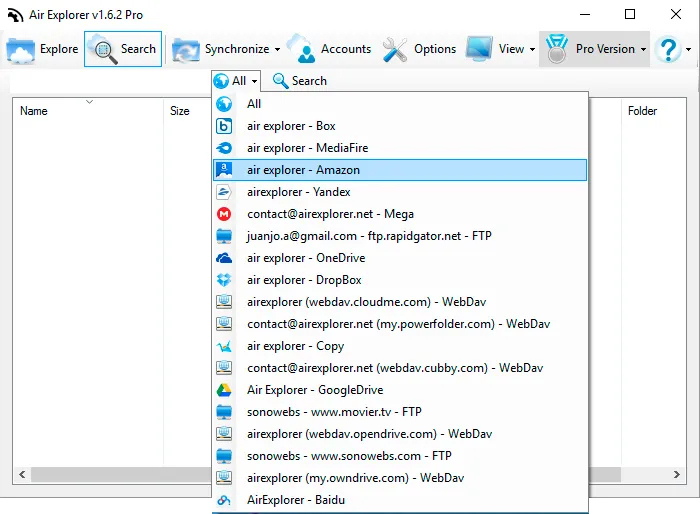Choose air explorer - MediaFire

point(400,148)
